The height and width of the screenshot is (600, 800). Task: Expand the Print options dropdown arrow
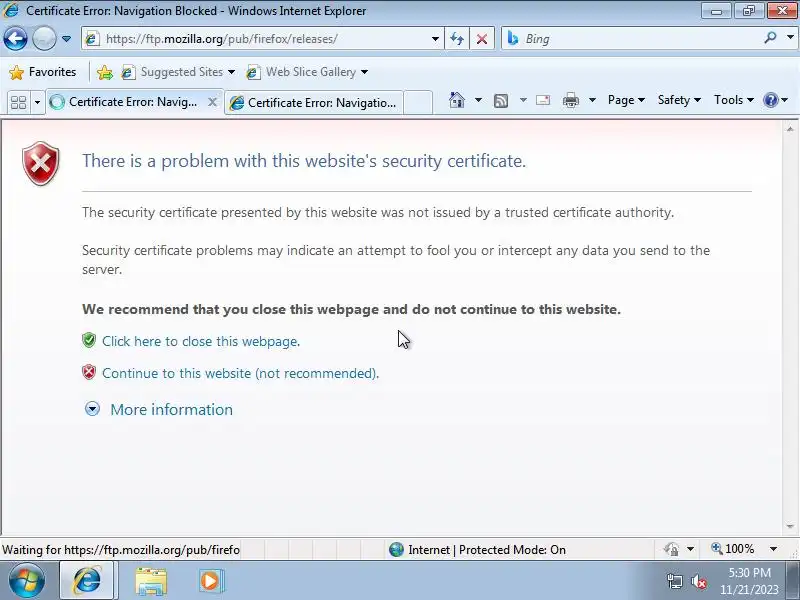(x=592, y=100)
